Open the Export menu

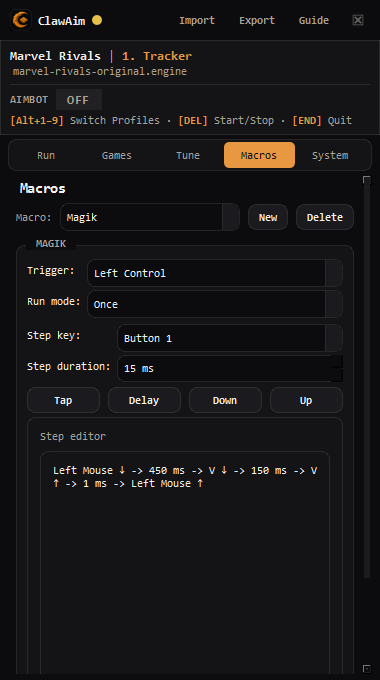coord(257,20)
